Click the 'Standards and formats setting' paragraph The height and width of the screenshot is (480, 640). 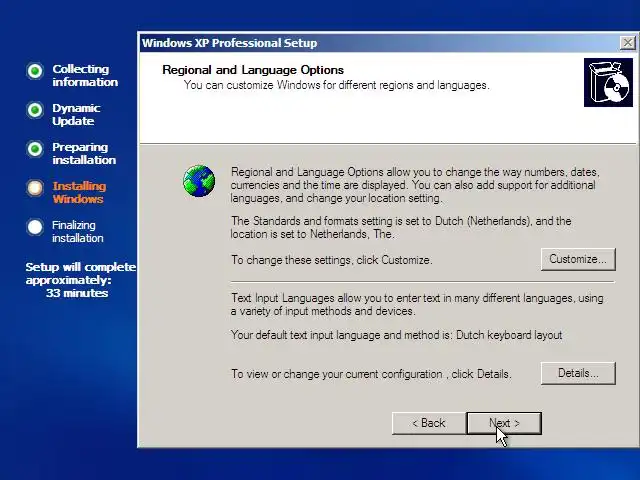[x=401, y=227]
